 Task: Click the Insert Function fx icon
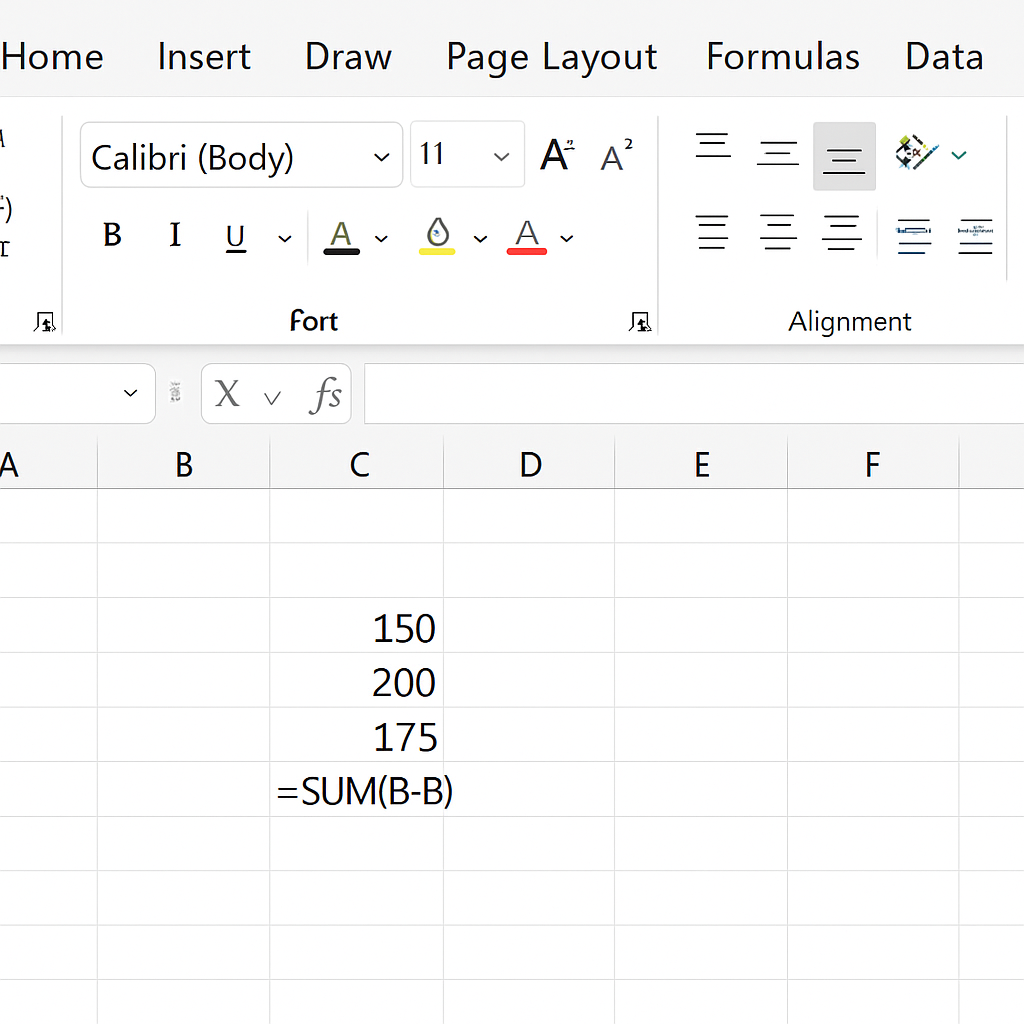click(326, 394)
